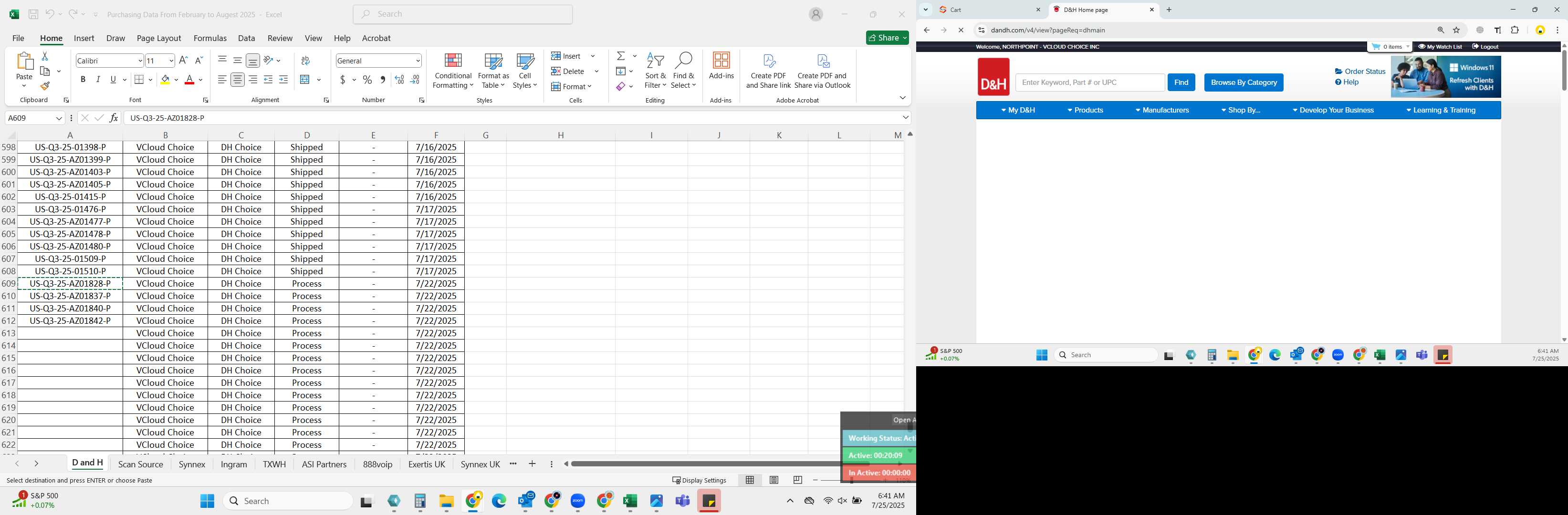Click the Format Painter brush
This screenshot has width=1568, height=515.
(44, 86)
